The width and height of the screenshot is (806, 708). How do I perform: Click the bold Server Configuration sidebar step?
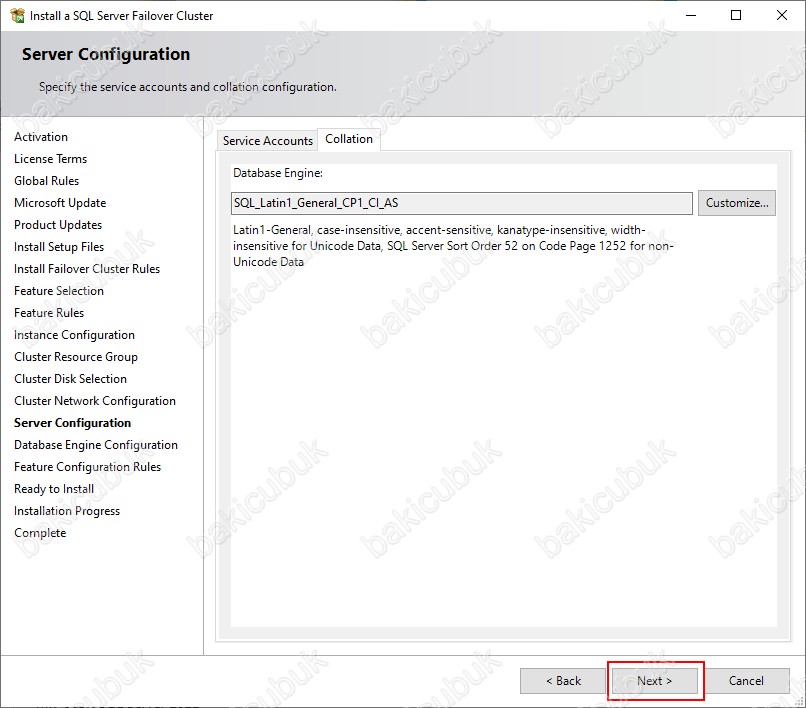[72, 423]
